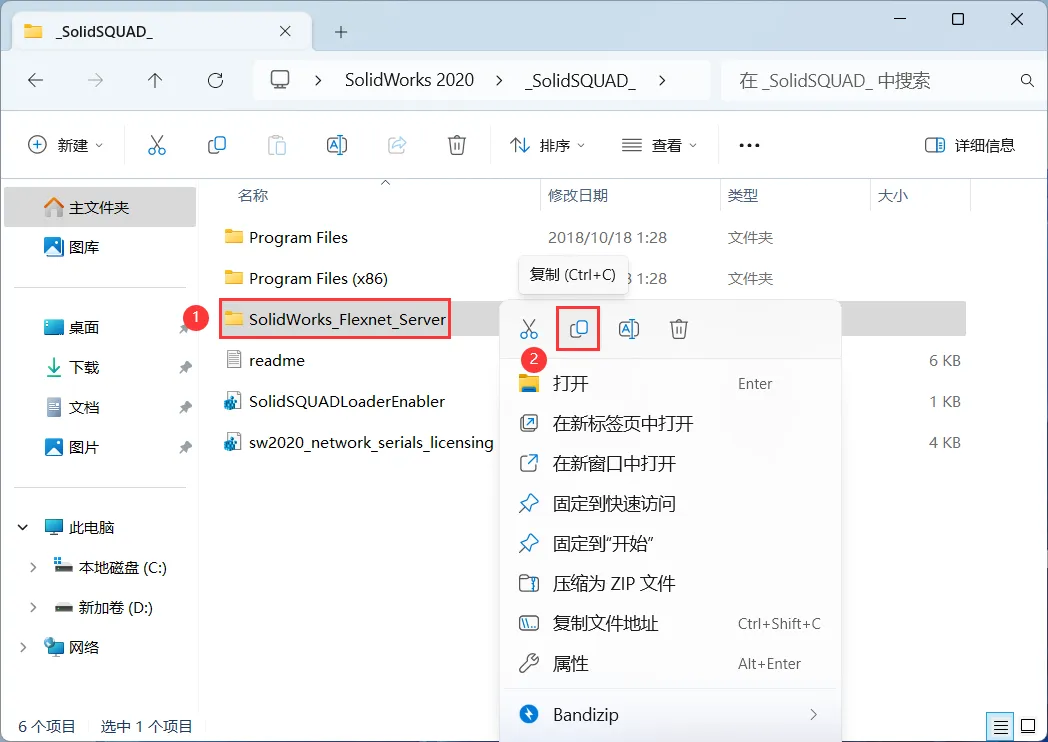This screenshot has height=742, width=1048.
Task: Click Cut icon in context menu
Action: point(529,329)
